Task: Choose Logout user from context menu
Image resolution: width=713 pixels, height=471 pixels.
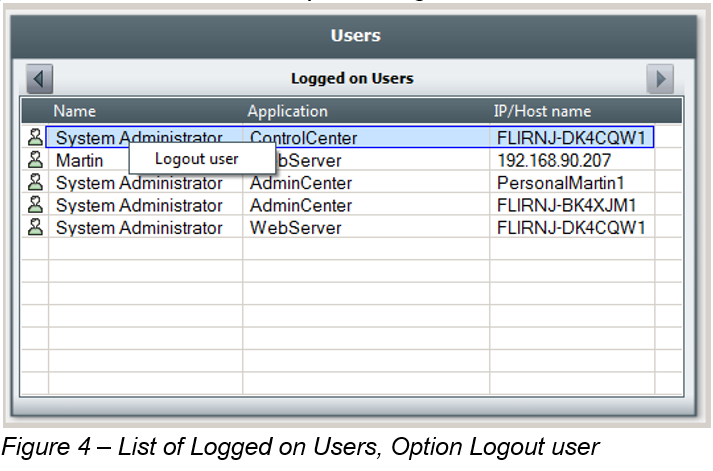Action: point(197,159)
